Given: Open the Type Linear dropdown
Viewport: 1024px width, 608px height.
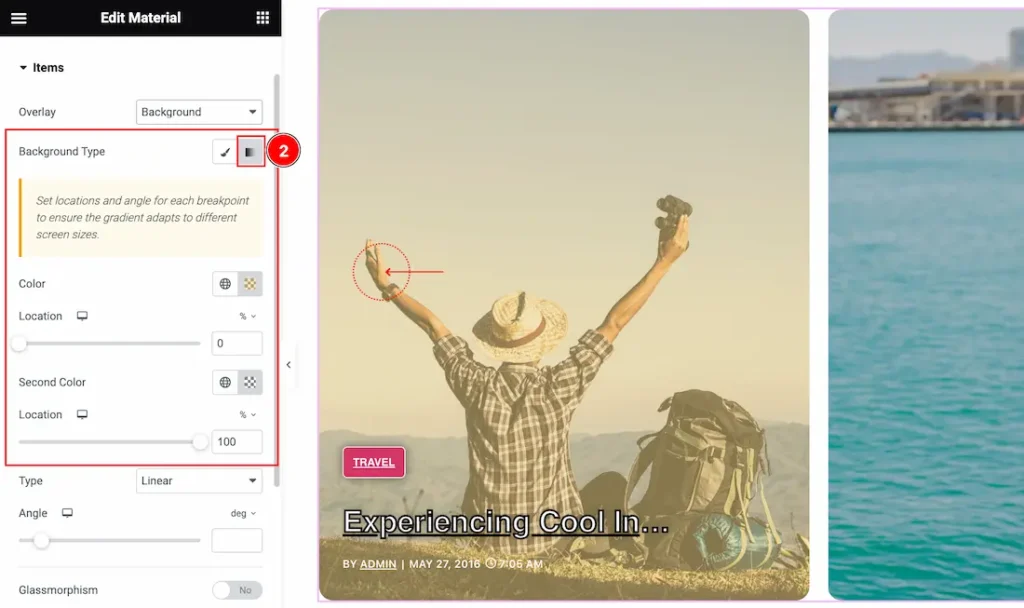Looking at the screenshot, I should [199, 481].
